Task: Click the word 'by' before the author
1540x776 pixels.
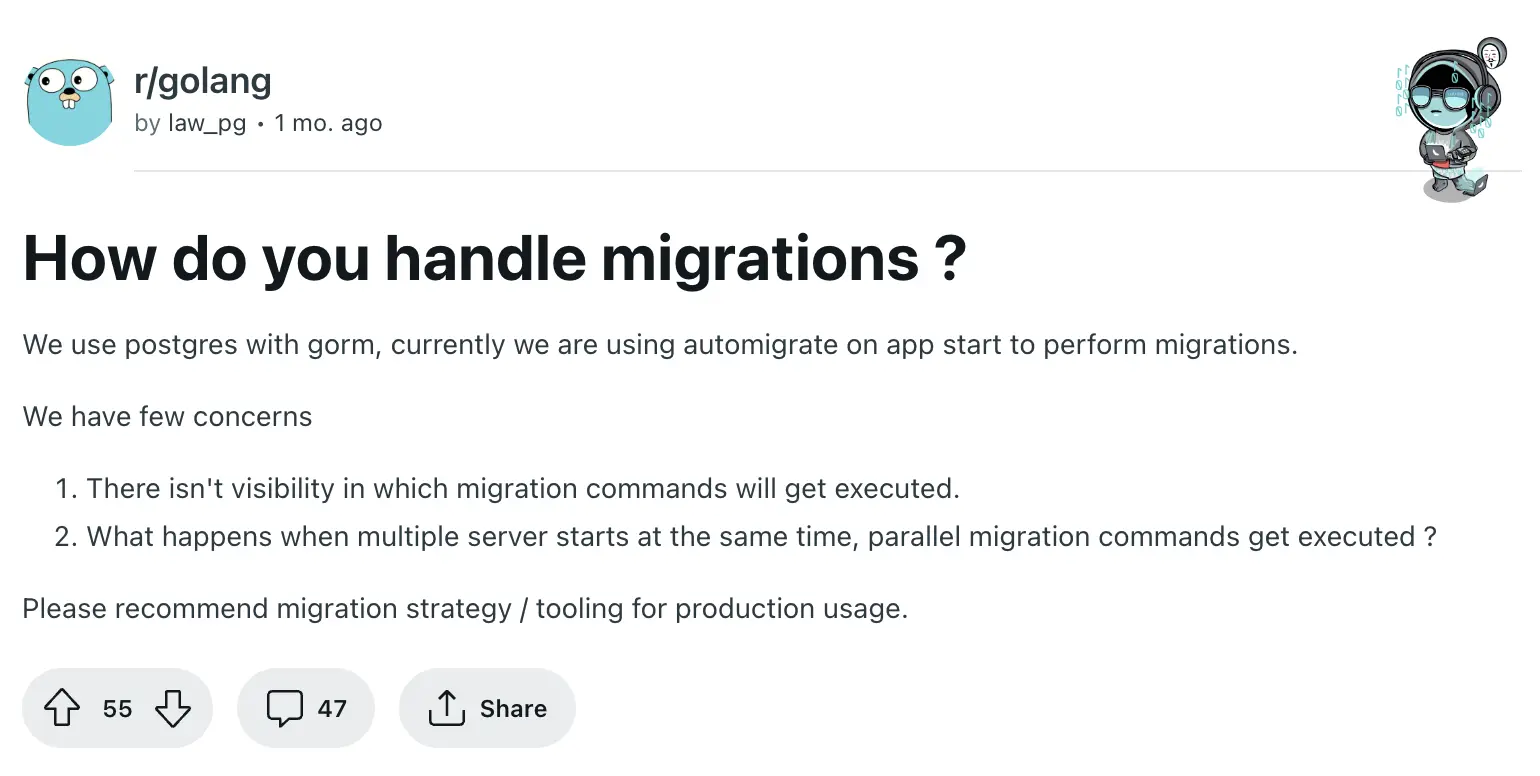Action: [x=147, y=124]
